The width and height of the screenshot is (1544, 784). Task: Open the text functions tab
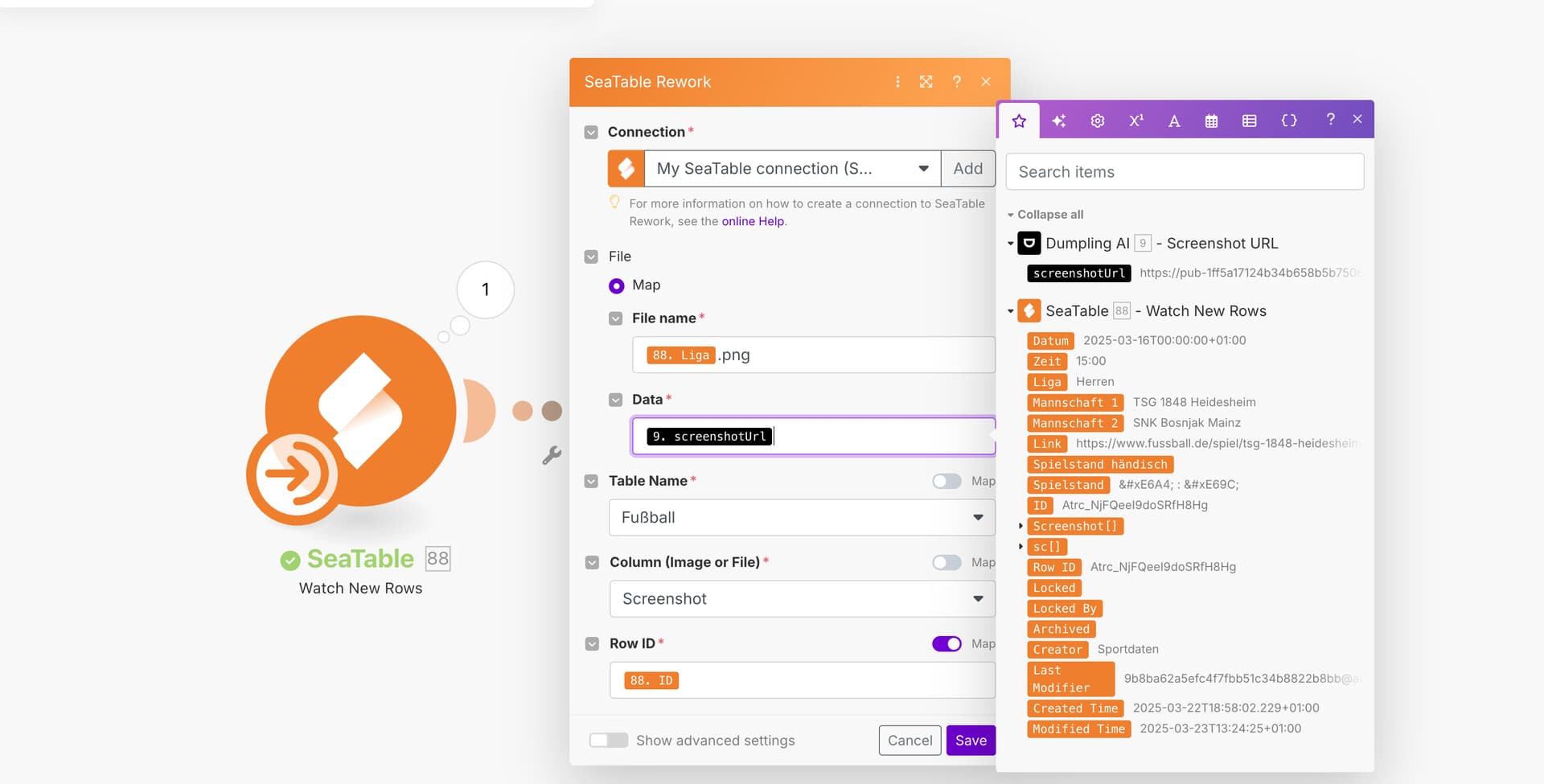1174,121
